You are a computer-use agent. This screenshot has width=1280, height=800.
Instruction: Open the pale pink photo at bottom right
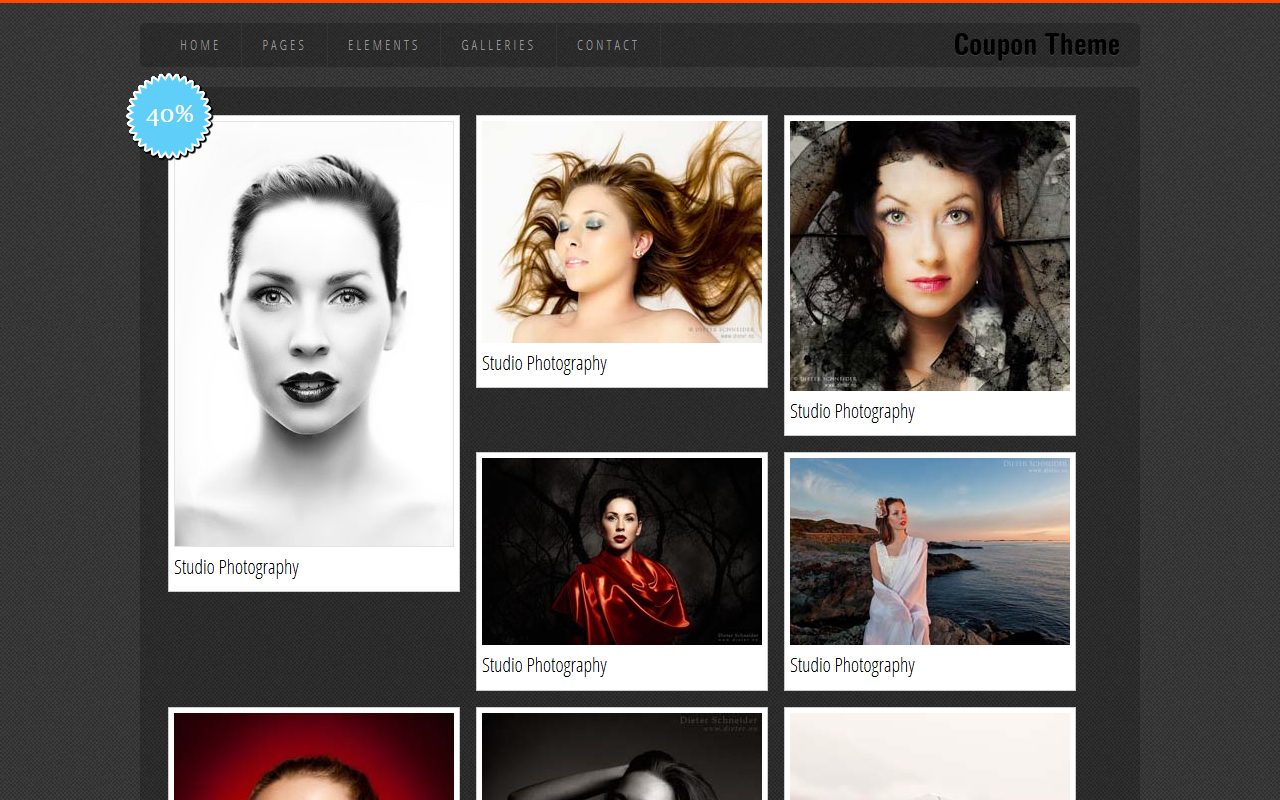930,756
